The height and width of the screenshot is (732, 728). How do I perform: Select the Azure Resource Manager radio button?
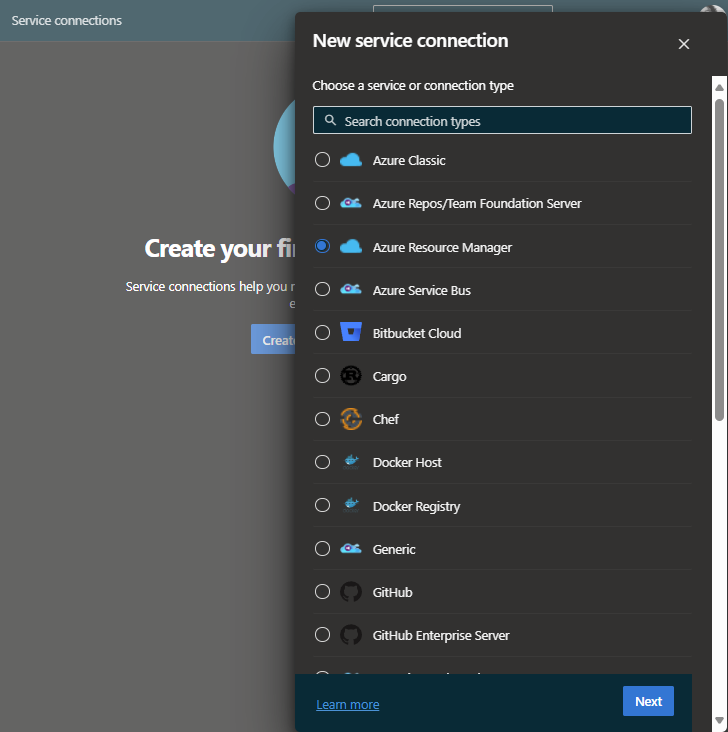click(x=322, y=246)
